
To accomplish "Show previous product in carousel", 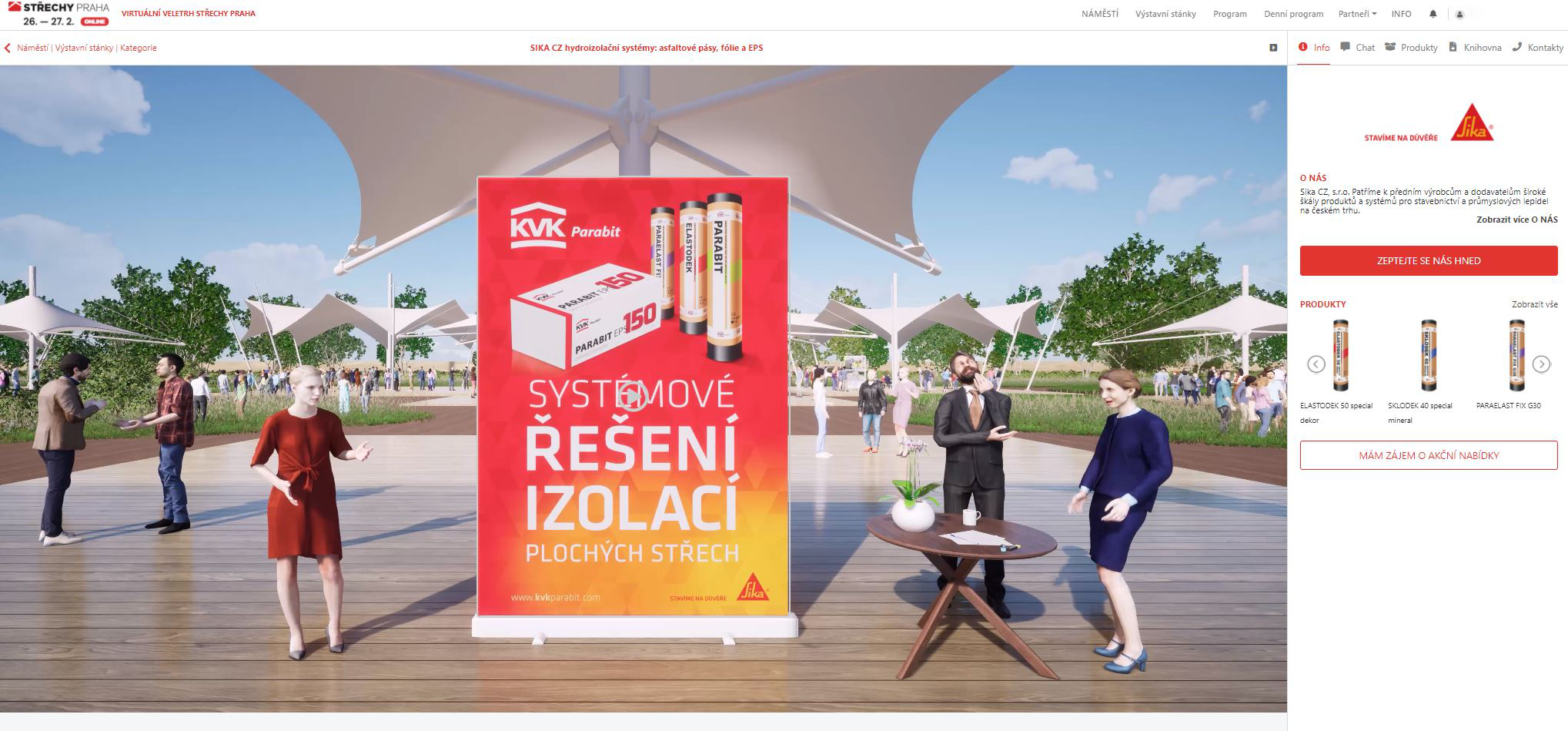I will tap(1316, 364).
